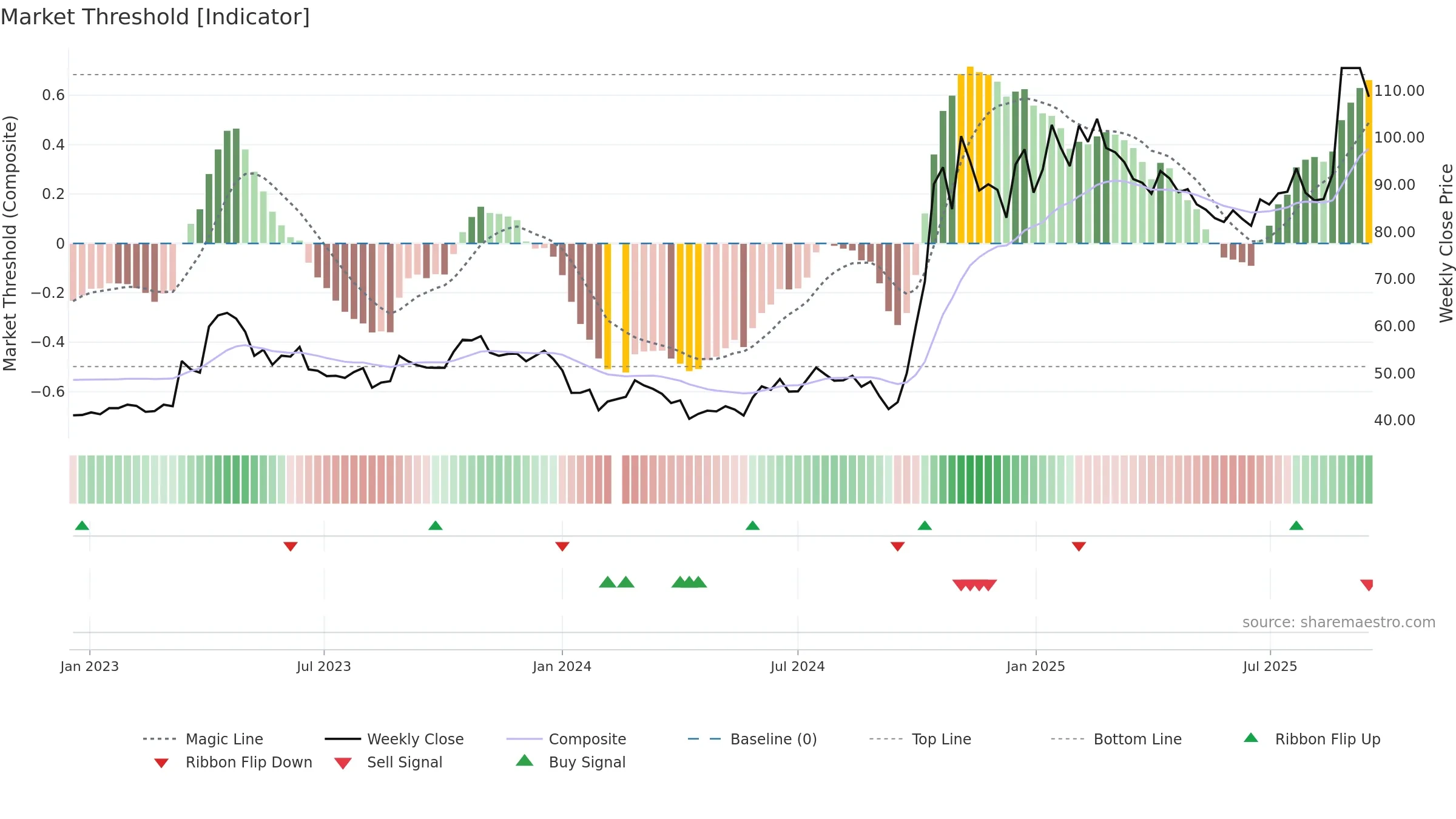Click the 40.00 price axis label
This screenshot has width=1456, height=819.
[1395, 420]
